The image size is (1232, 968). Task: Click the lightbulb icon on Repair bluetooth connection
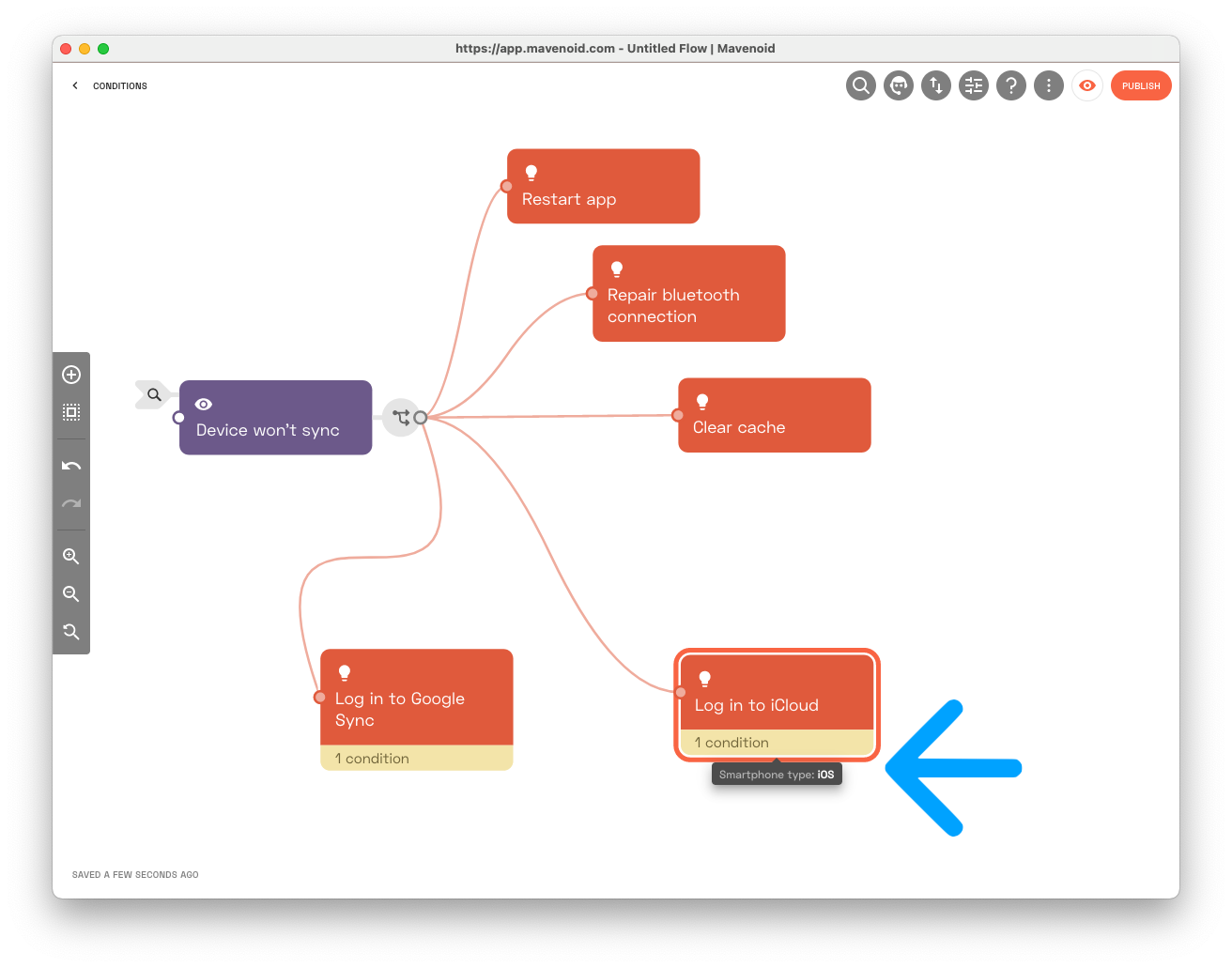click(617, 269)
